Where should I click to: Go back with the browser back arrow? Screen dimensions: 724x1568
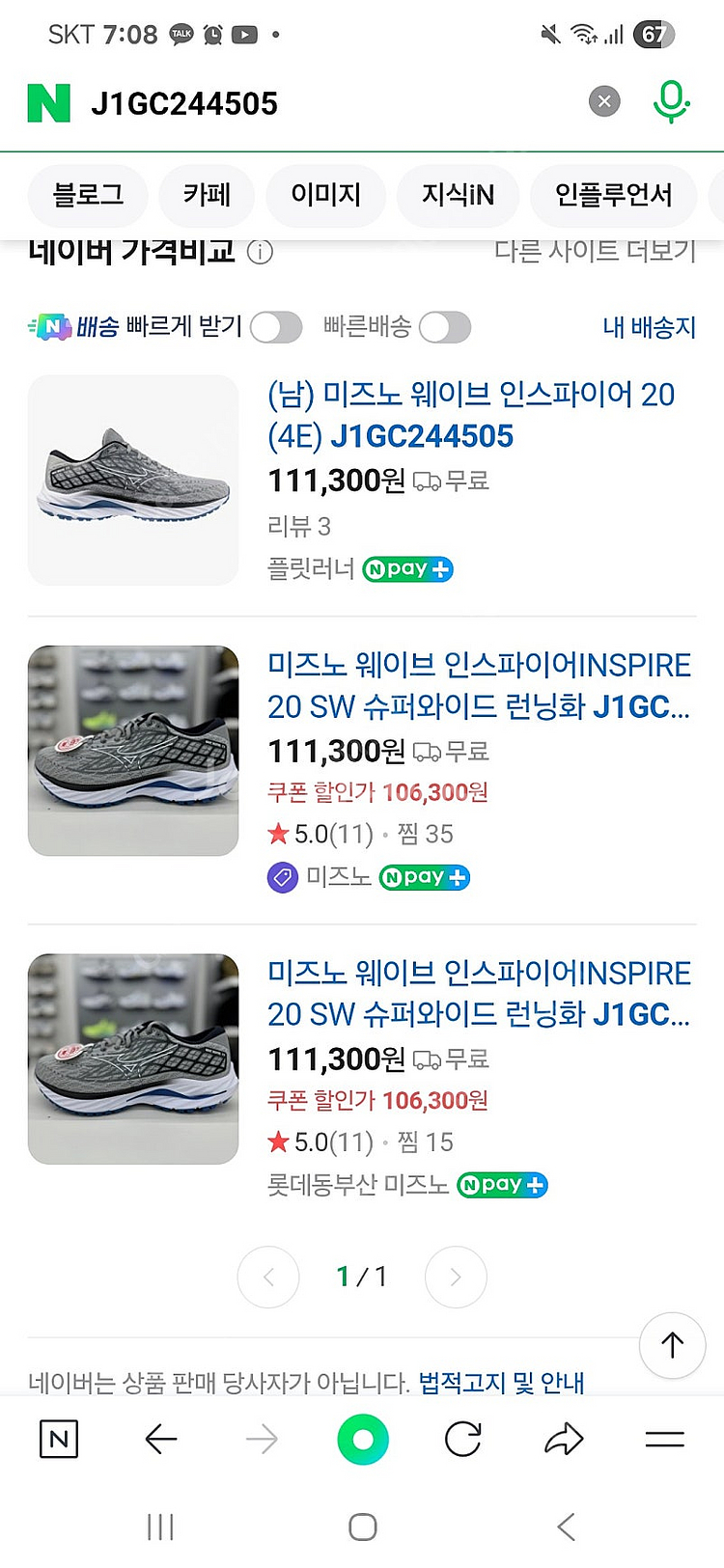point(160,1440)
